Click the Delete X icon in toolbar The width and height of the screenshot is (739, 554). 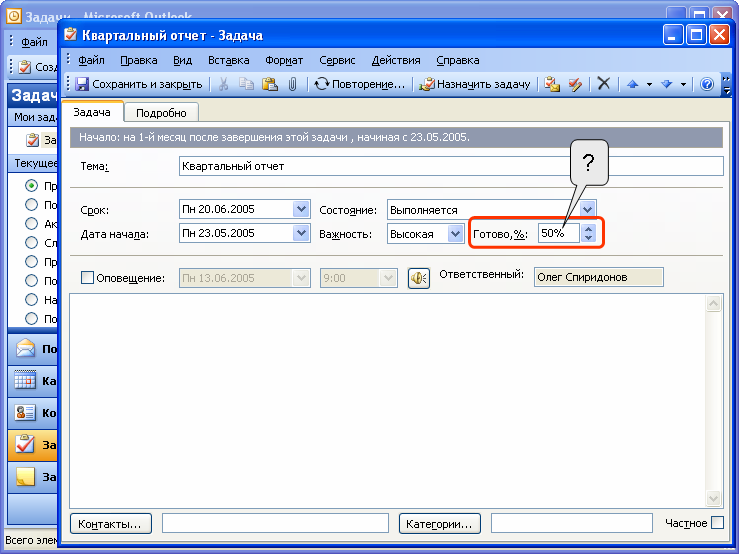(604, 83)
